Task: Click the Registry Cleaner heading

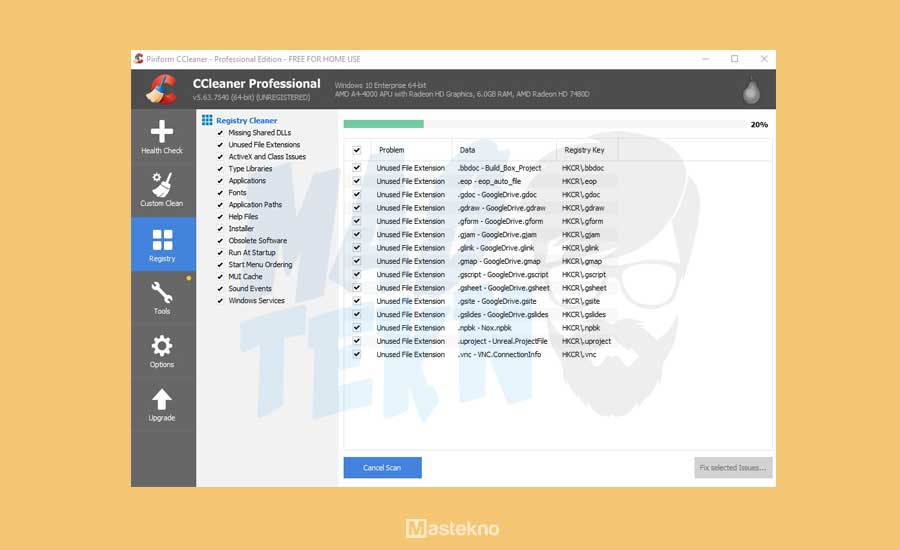Action: (247, 120)
